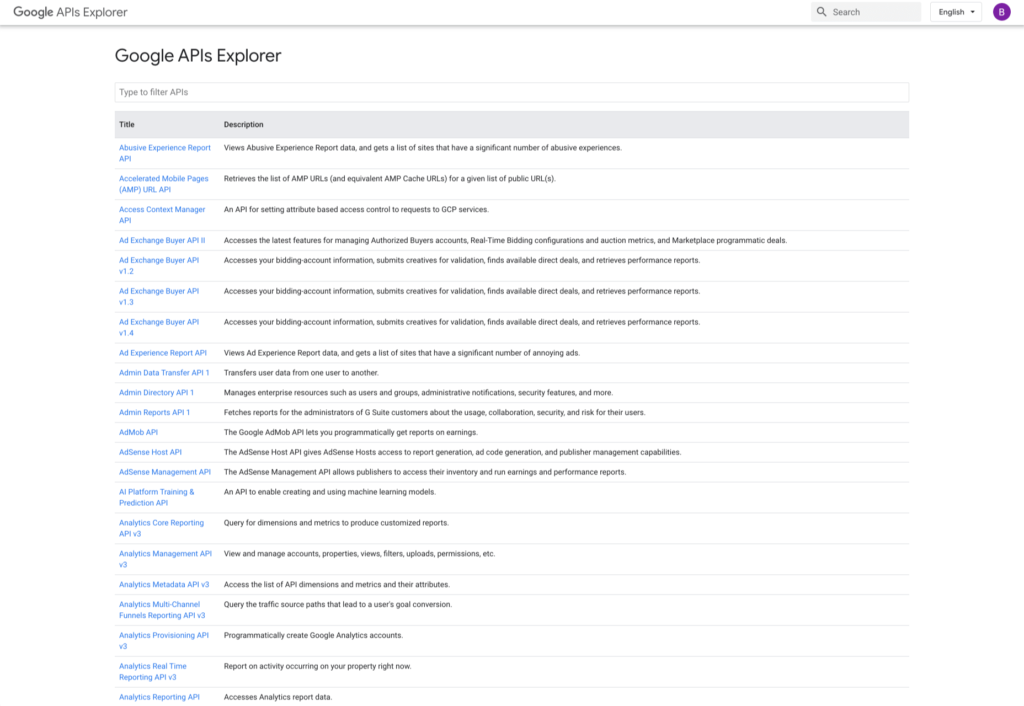Open AI Platform Training & Prediction API
Viewport: 1024px width, 706px height.
click(x=156, y=492)
